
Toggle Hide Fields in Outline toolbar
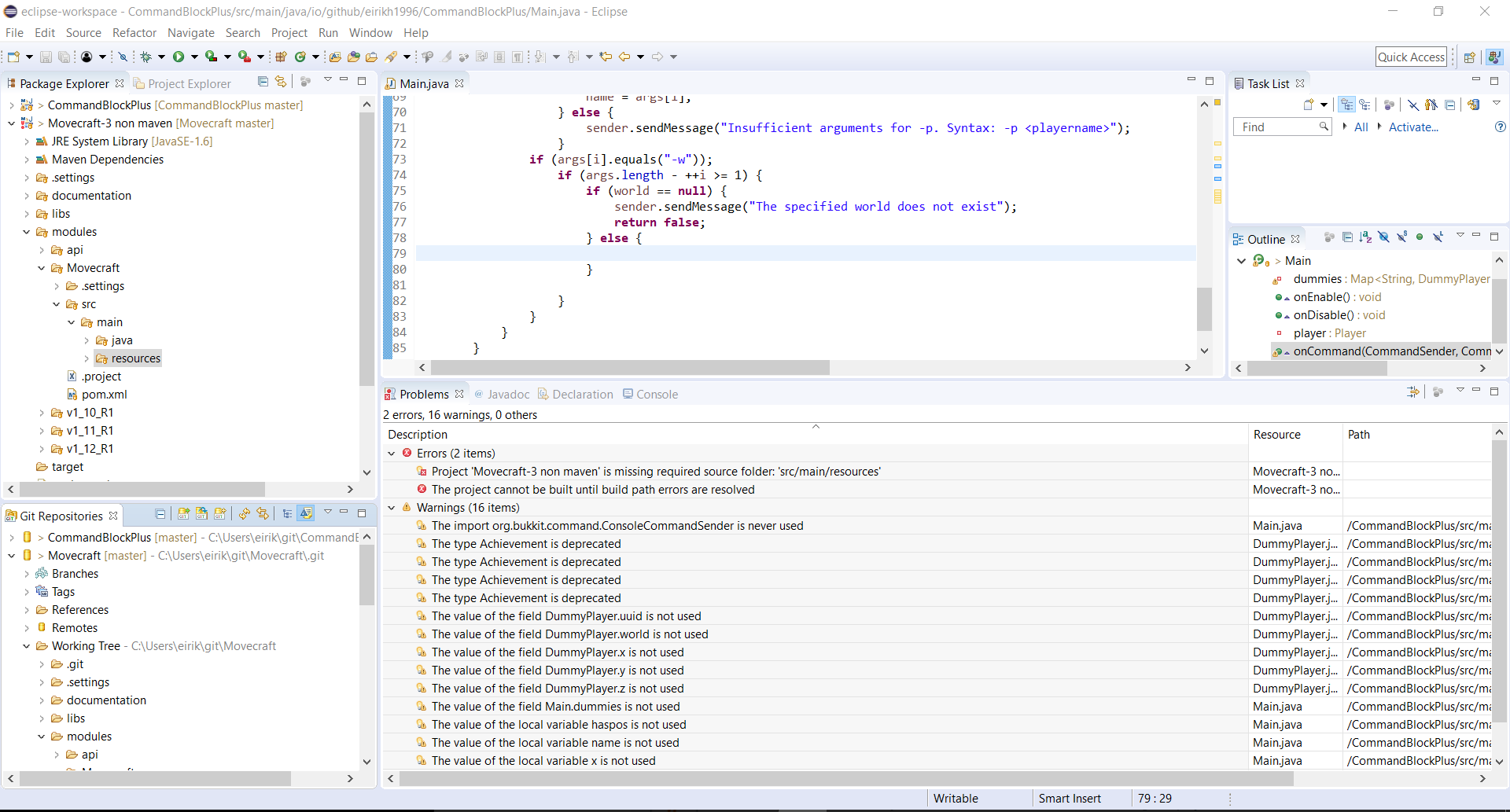(x=1383, y=237)
